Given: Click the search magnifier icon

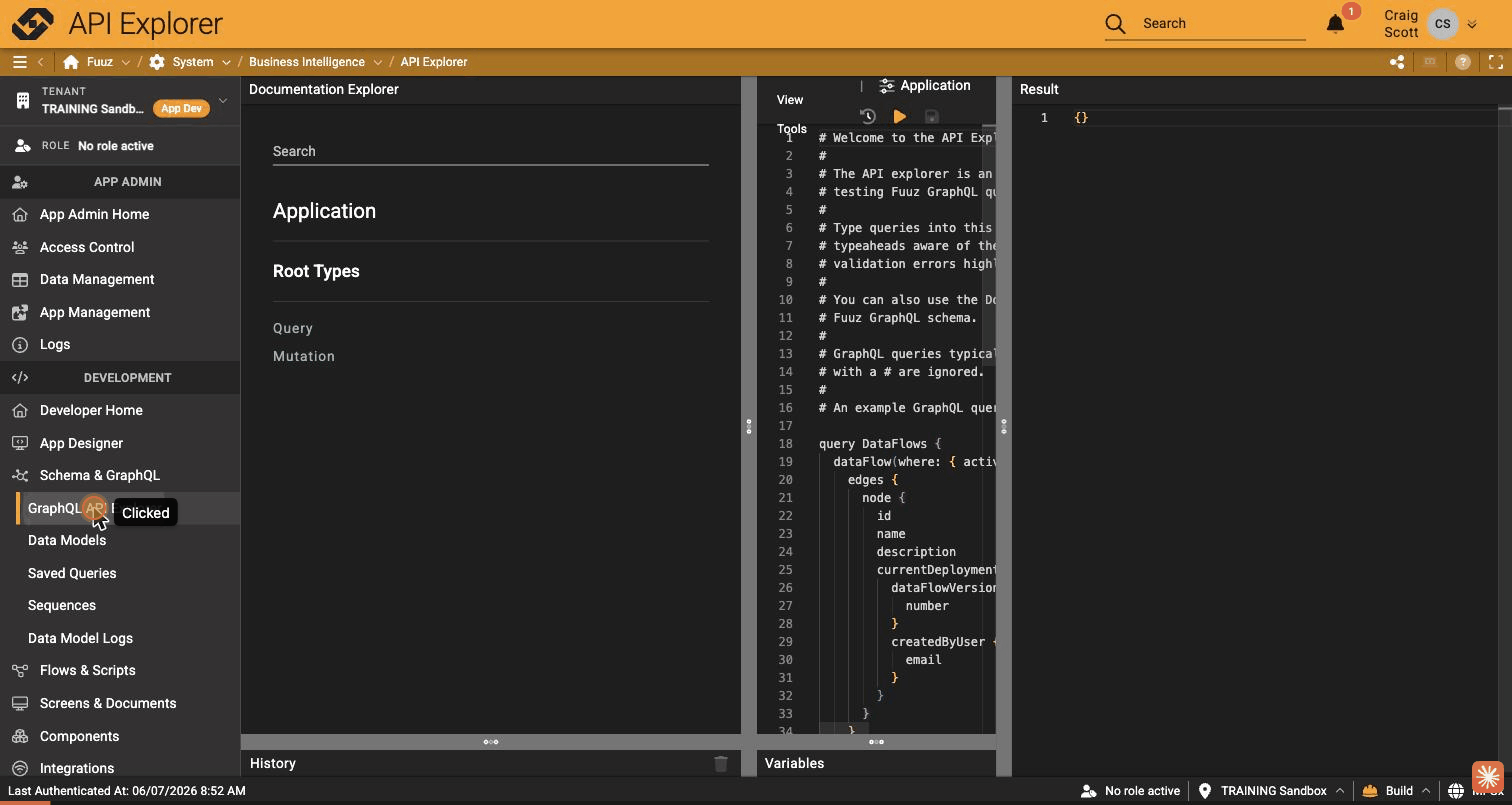Looking at the screenshot, I should 1116,24.
